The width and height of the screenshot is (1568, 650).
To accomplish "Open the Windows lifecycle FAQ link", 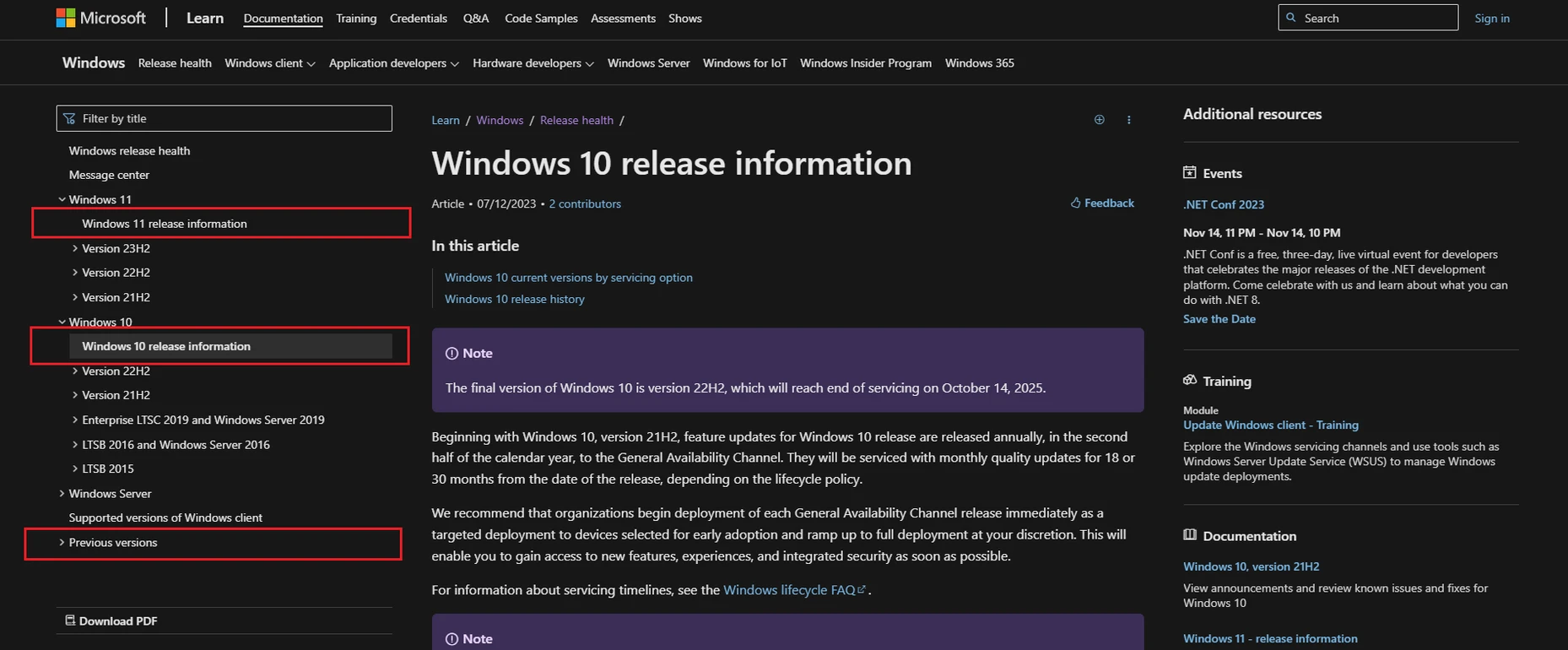I will click(x=789, y=590).
